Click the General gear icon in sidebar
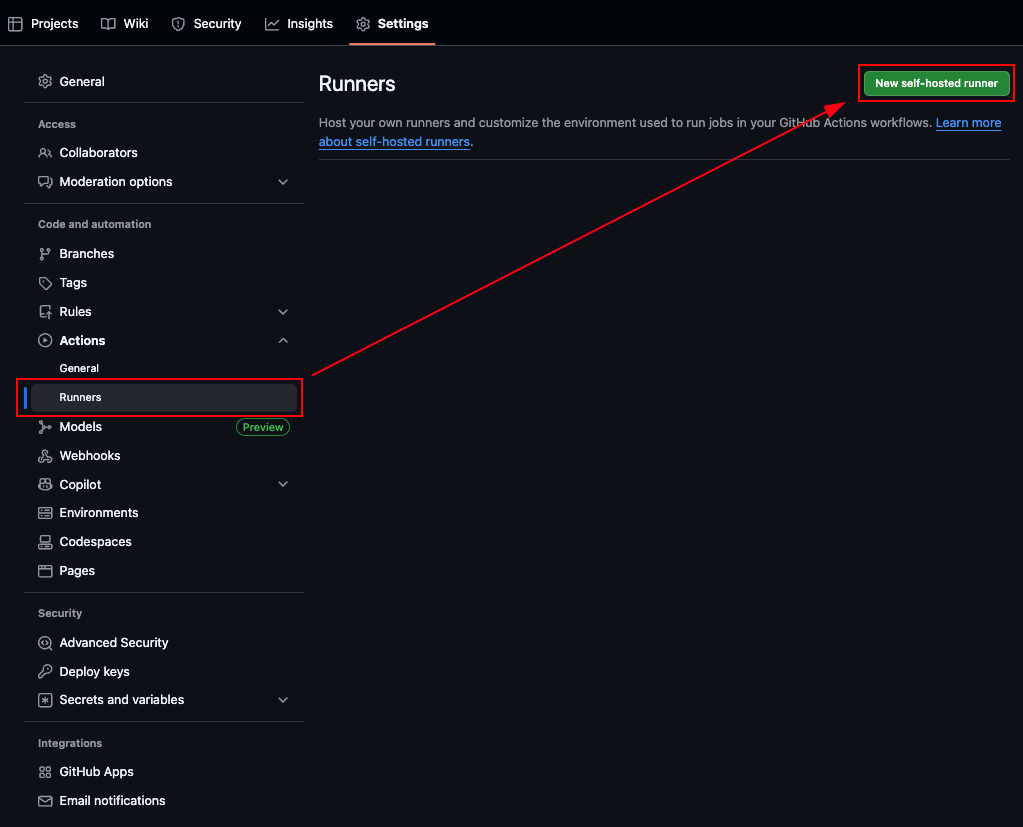This screenshot has width=1023, height=827. pos(45,82)
